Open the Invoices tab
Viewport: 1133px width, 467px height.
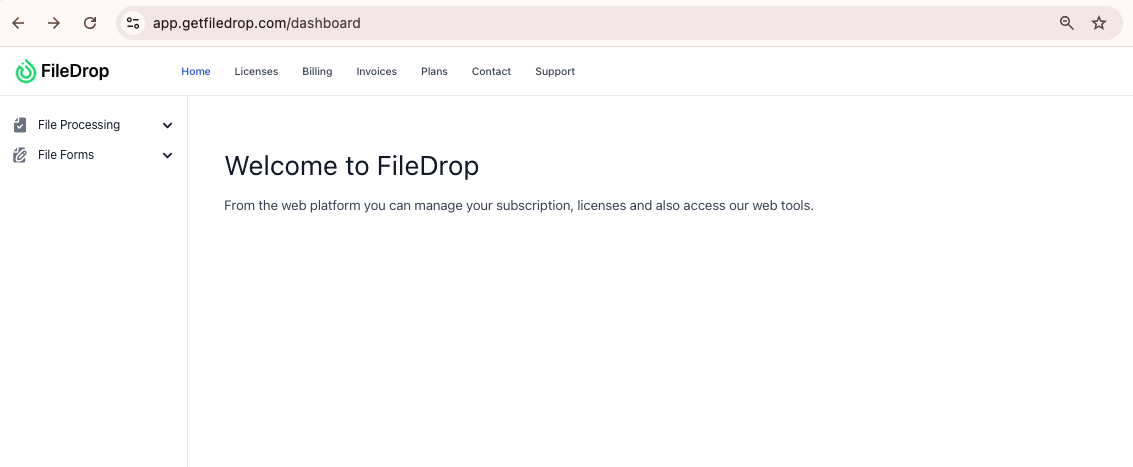pyautogui.click(x=376, y=72)
